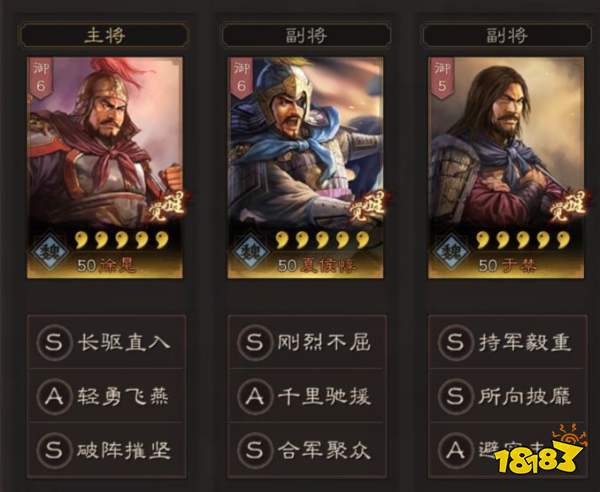This screenshot has height=492, width=600.
Task: Tap the 御 5 cost banner on 于禁
Action: pos(442,78)
